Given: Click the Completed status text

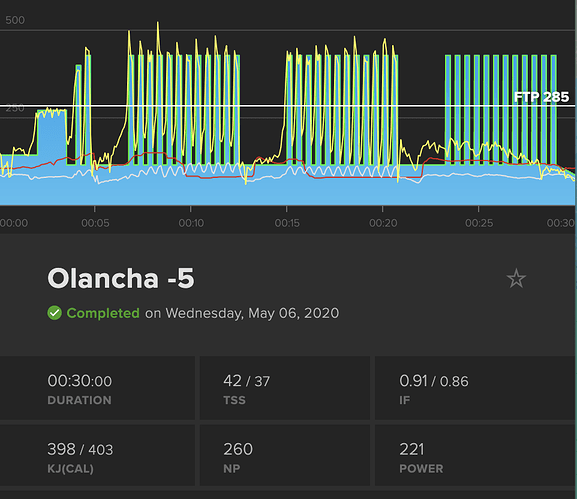Looking at the screenshot, I should pyautogui.click(x=103, y=313).
